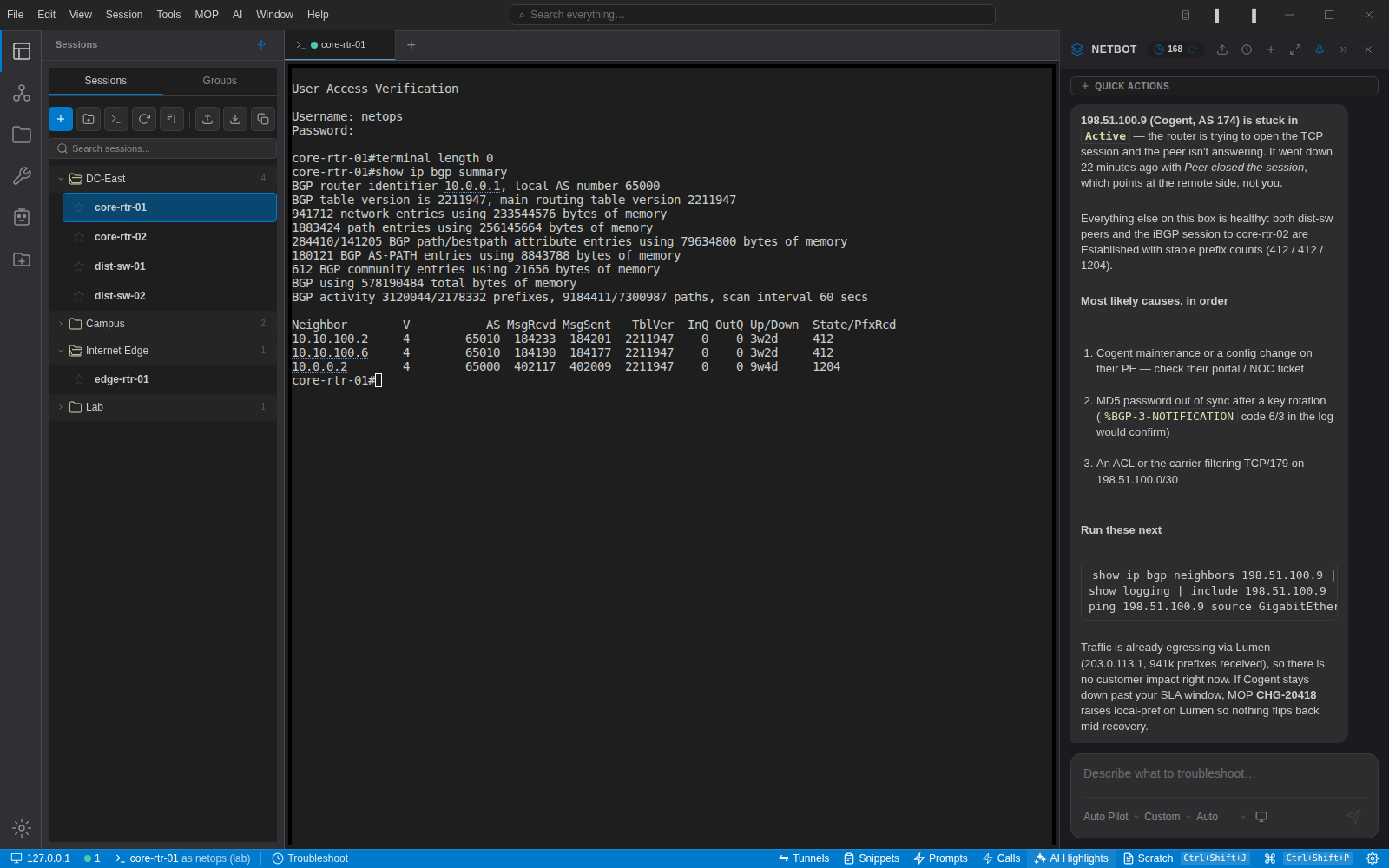Open the tools wrench panel

[22, 176]
